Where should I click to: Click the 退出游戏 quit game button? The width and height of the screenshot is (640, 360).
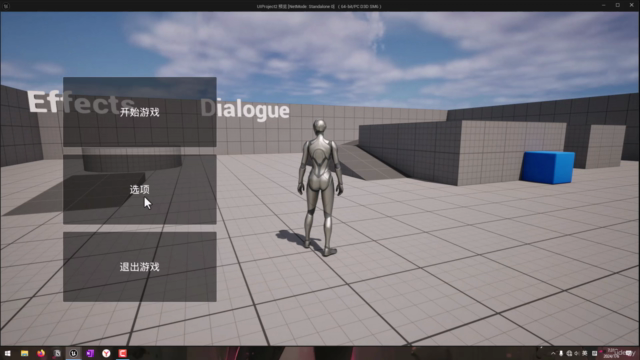140,267
